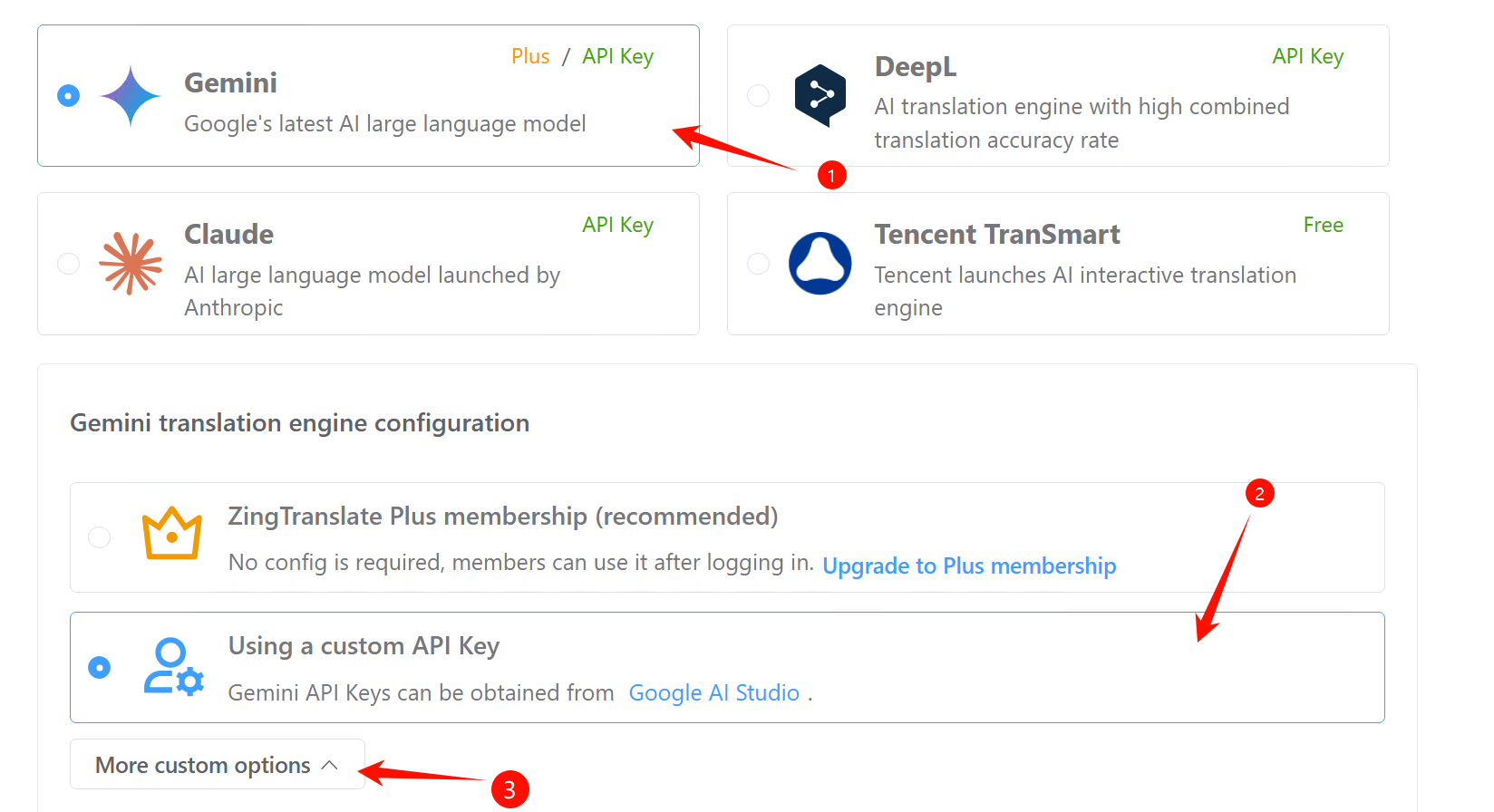Viewport: 1494px width, 812px height.
Task: Choose ZingTranslate Plus membership radio option
Action: tap(99, 537)
